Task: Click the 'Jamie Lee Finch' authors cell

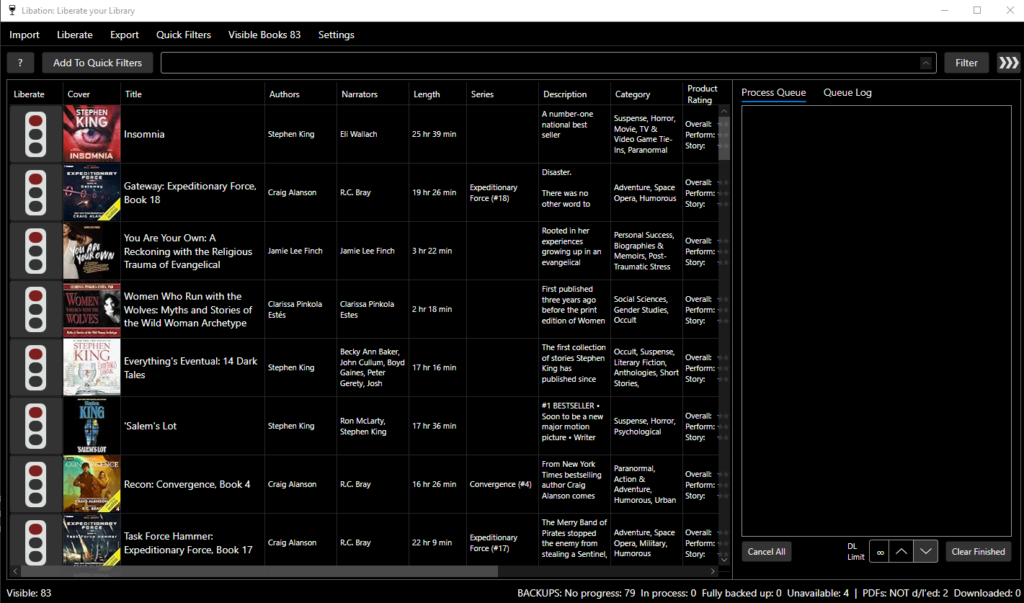Action: (x=300, y=251)
